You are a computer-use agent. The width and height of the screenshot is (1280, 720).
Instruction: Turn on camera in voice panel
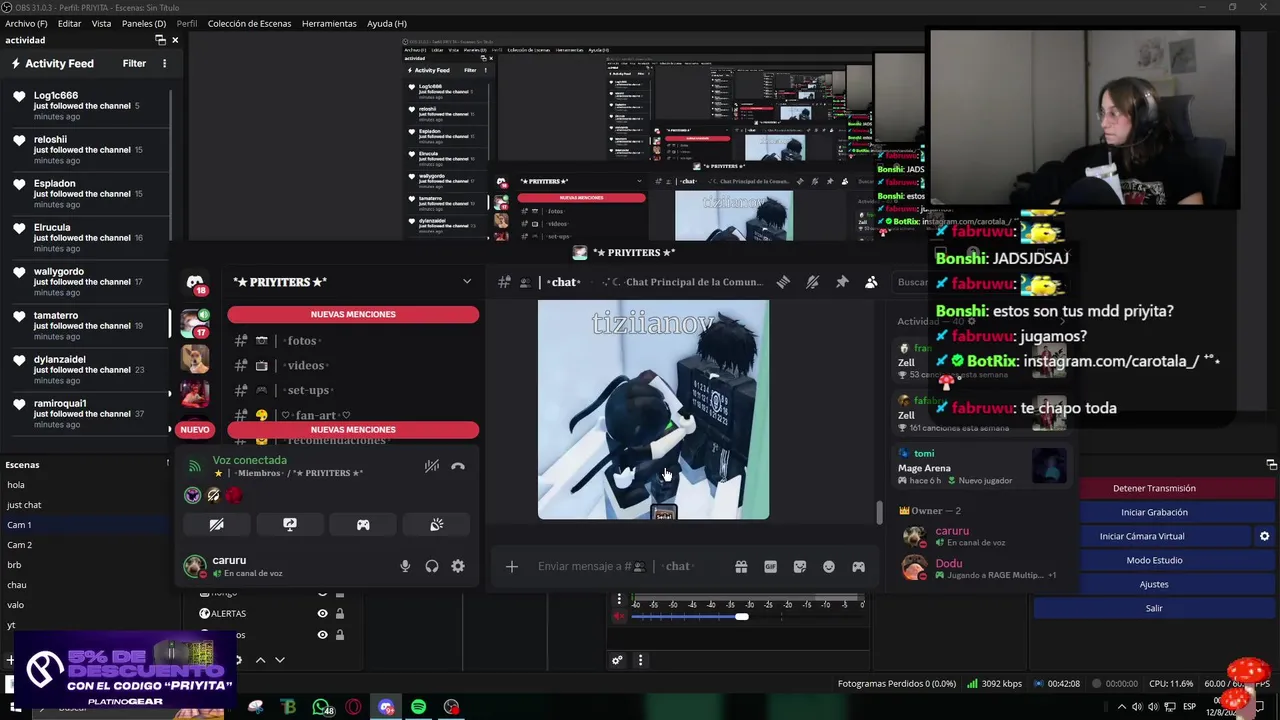point(216,524)
